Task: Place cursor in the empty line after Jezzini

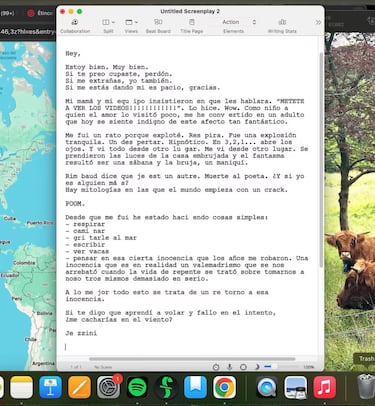Action: pyautogui.click(x=187, y=347)
